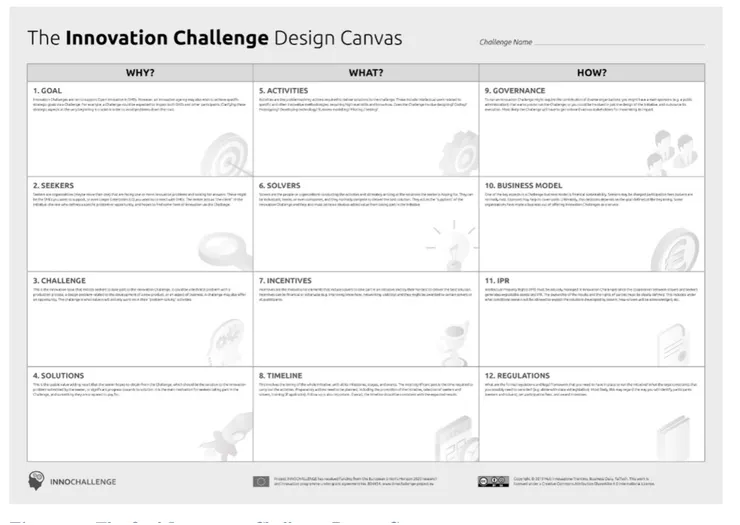740x525 pixels.
Task: Select the WHAT? column header
Action: tap(366, 72)
